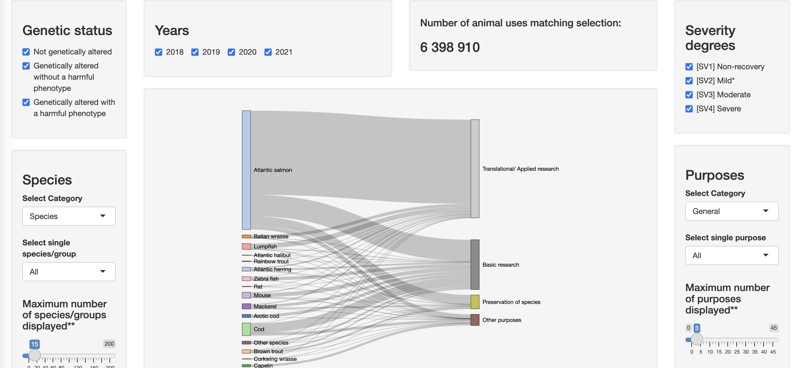
Task: Select the Preservation of species node
Action: pos(474,302)
